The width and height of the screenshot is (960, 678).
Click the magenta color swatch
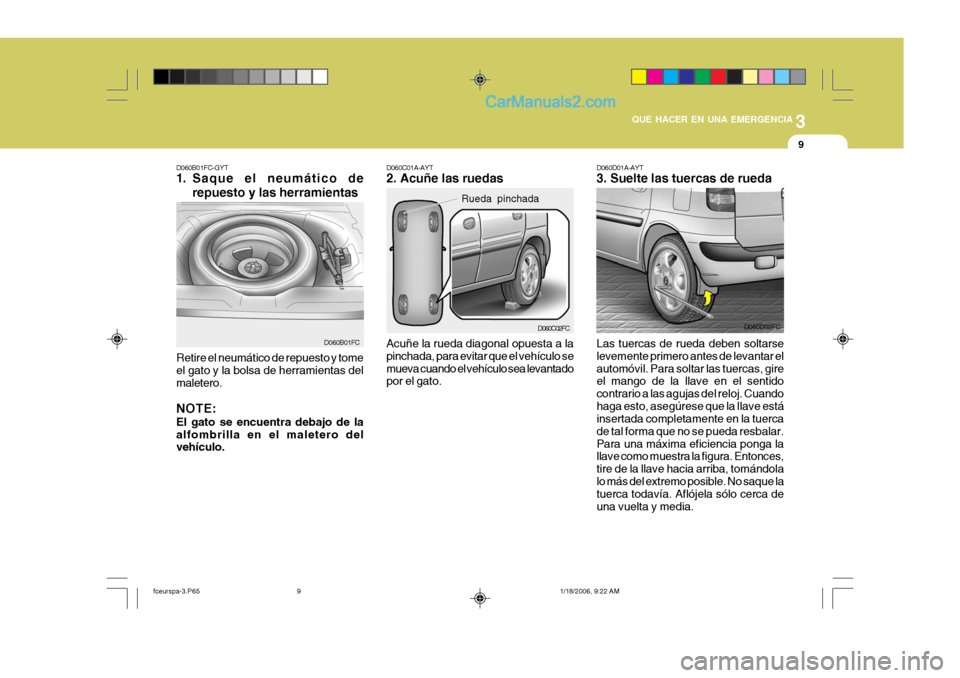(x=655, y=77)
